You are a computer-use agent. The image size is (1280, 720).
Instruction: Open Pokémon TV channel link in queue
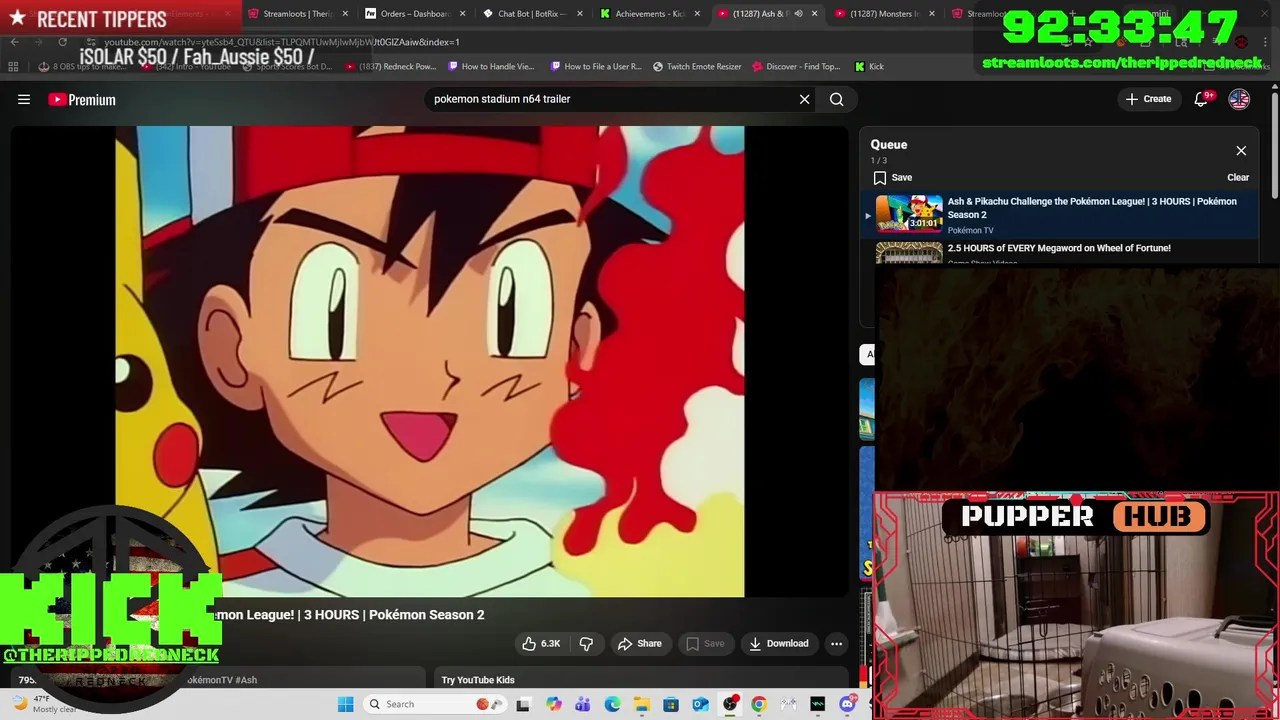click(970, 230)
